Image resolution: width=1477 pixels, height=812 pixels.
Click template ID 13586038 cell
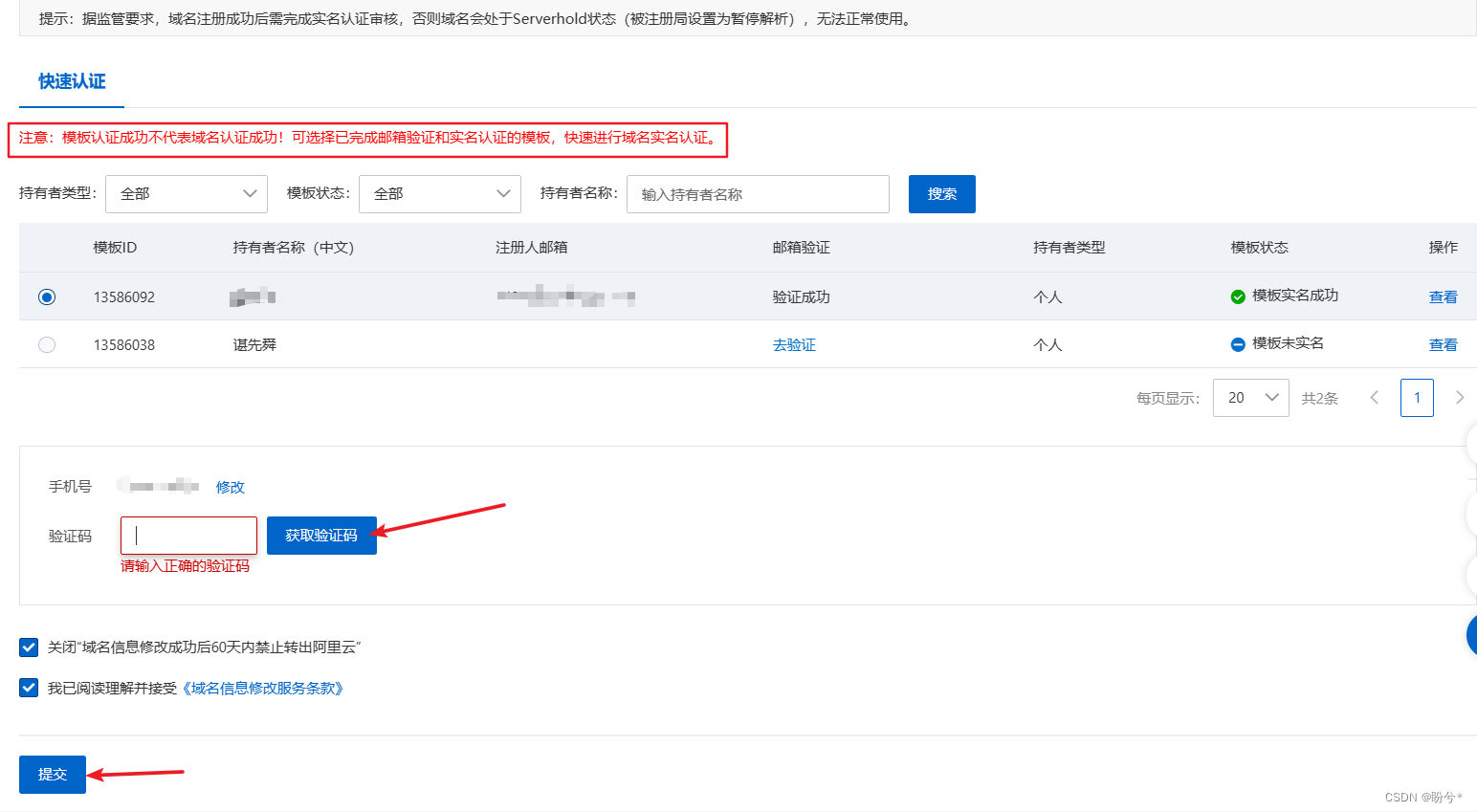(x=124, y=345)
